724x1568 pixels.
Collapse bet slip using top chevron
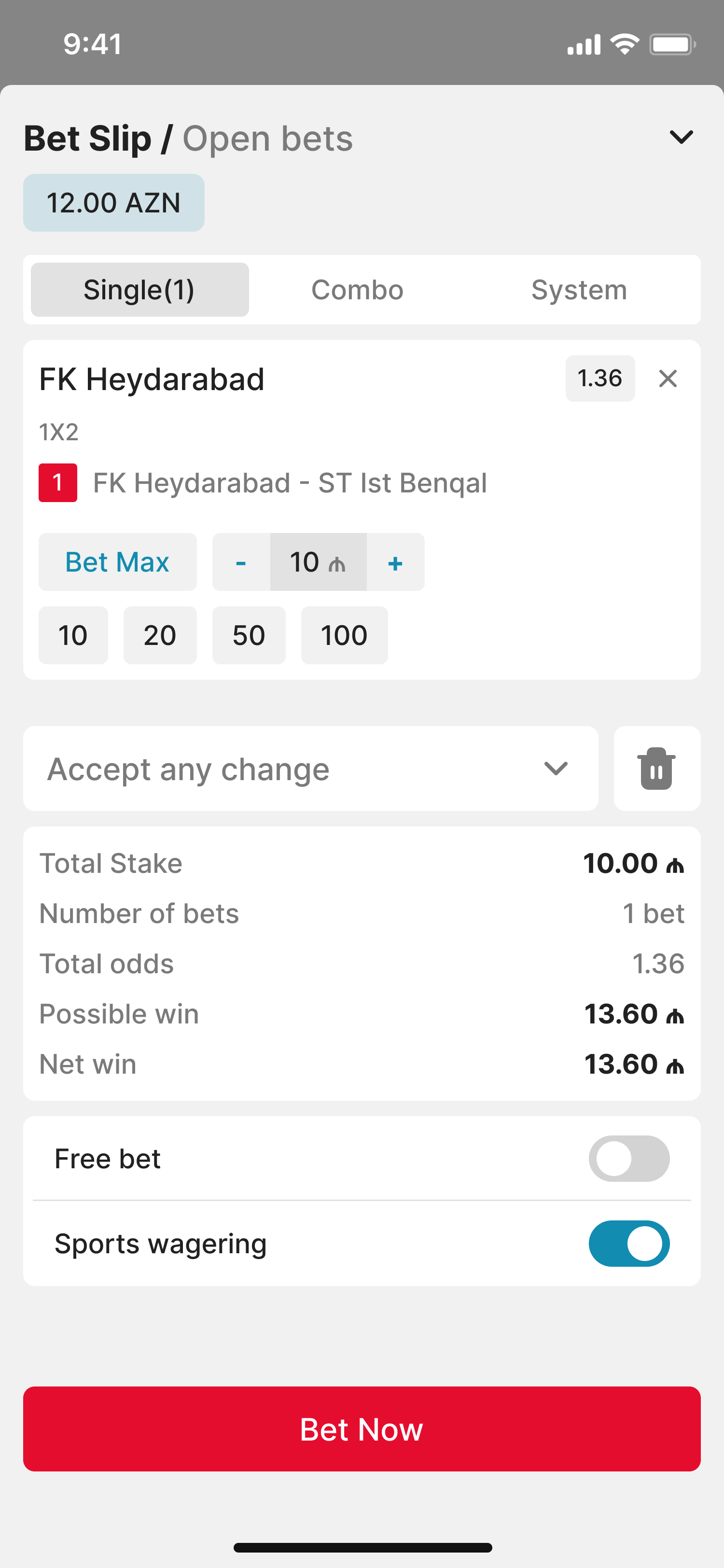tap(681, 137)
